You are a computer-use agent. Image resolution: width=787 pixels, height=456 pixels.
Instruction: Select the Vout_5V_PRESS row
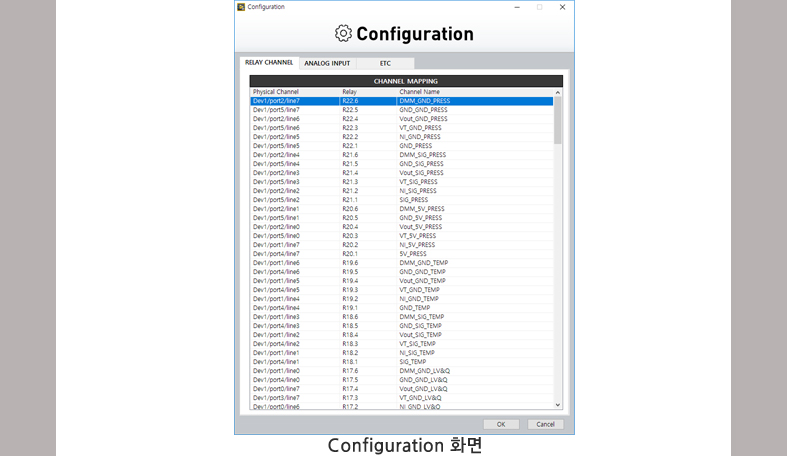click(402, 227)
